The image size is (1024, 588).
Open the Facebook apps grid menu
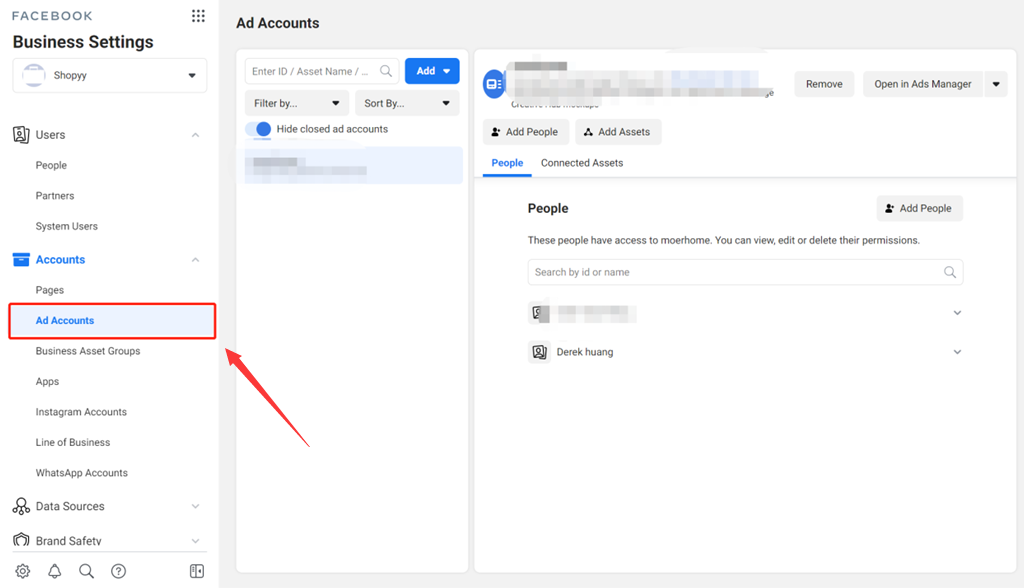[x=198, y=16]
